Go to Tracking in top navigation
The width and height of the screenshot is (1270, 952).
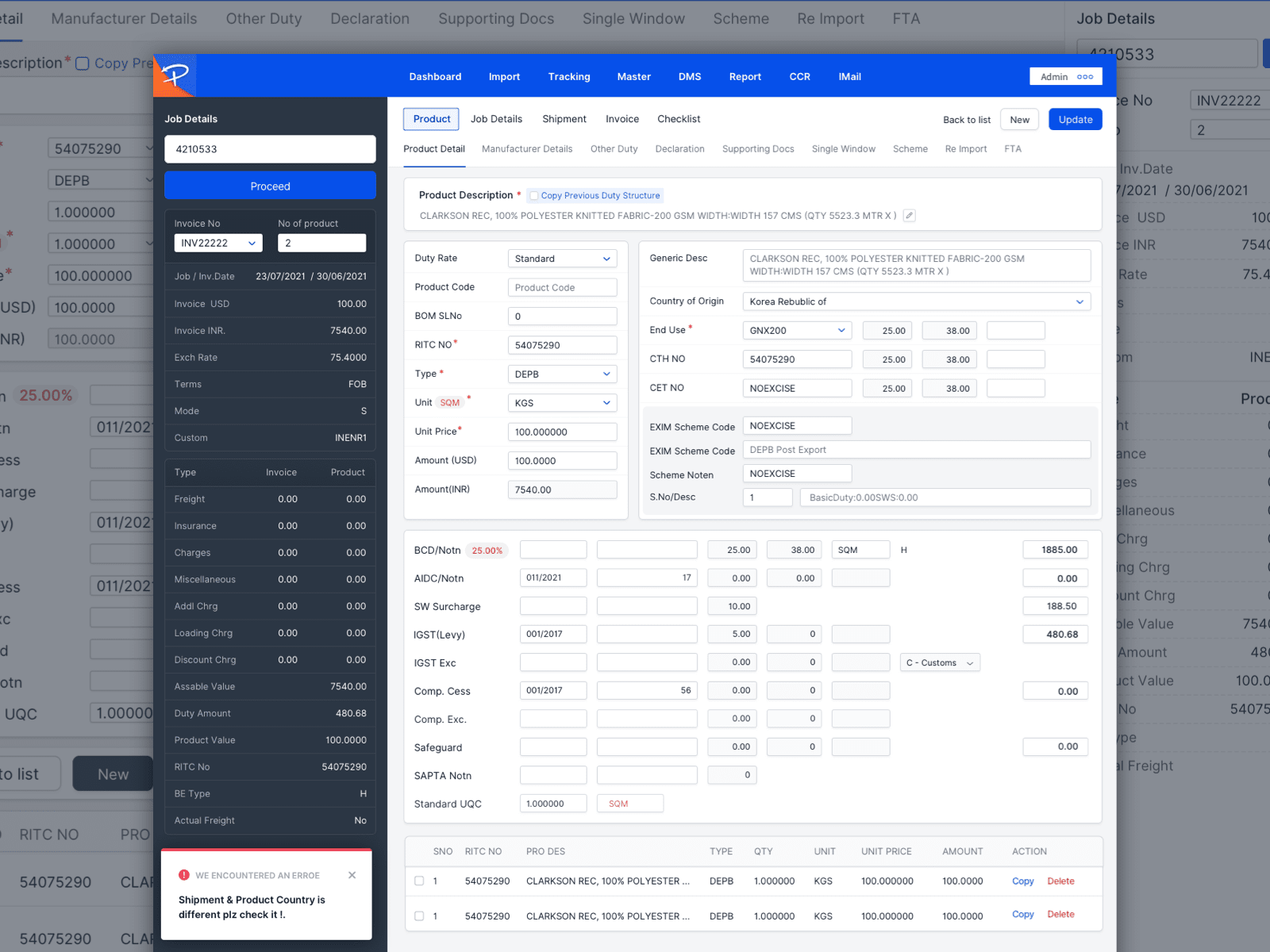569,77
